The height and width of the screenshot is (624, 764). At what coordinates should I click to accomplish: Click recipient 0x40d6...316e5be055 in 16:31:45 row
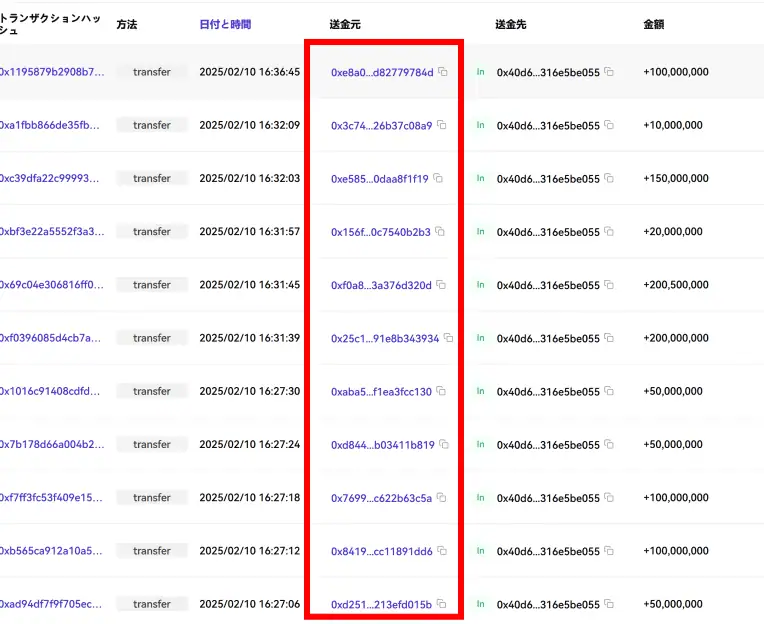pyautogui.click(x=548, y=285)
